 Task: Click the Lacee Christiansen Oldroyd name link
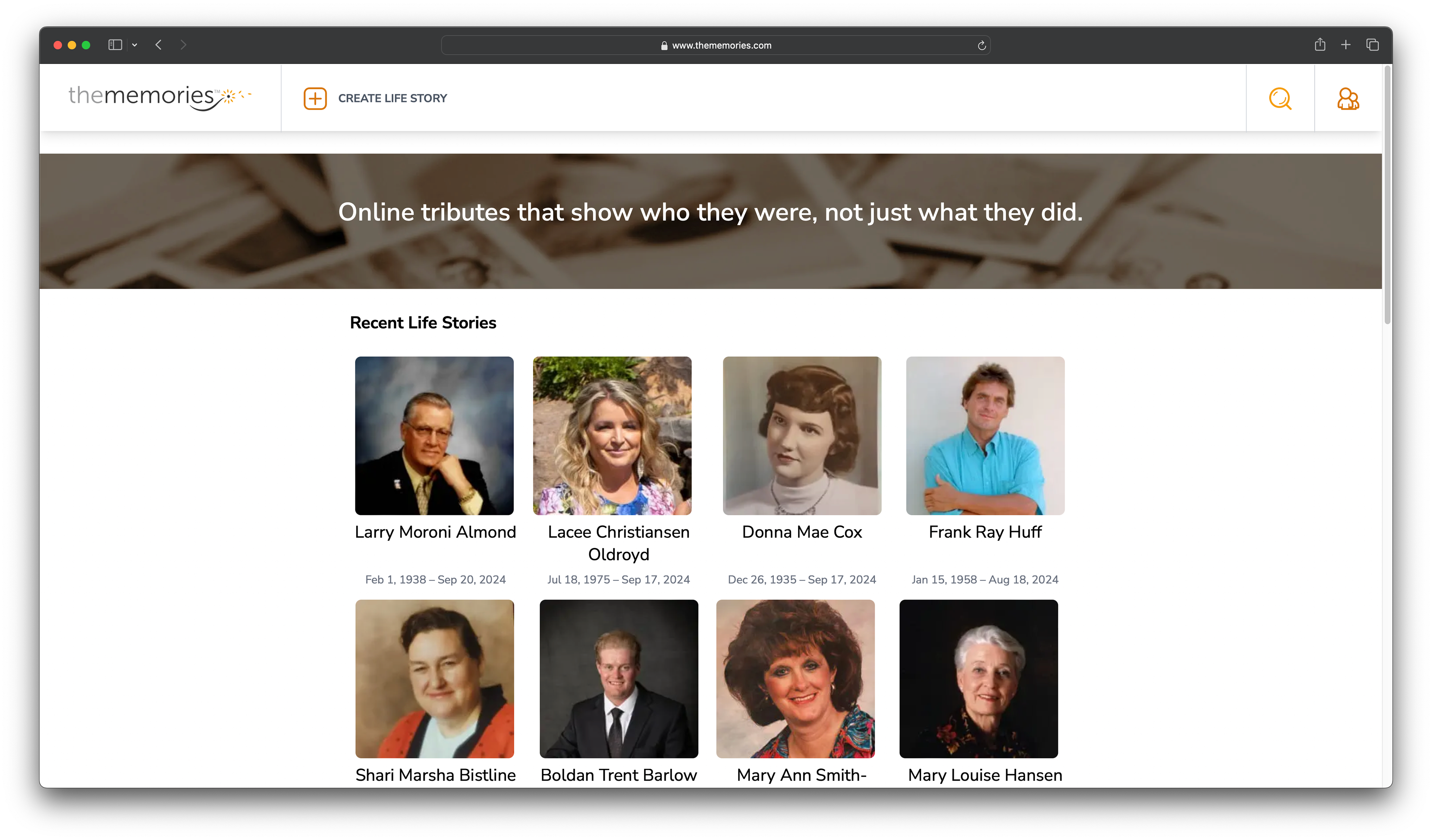coord(619,543)
